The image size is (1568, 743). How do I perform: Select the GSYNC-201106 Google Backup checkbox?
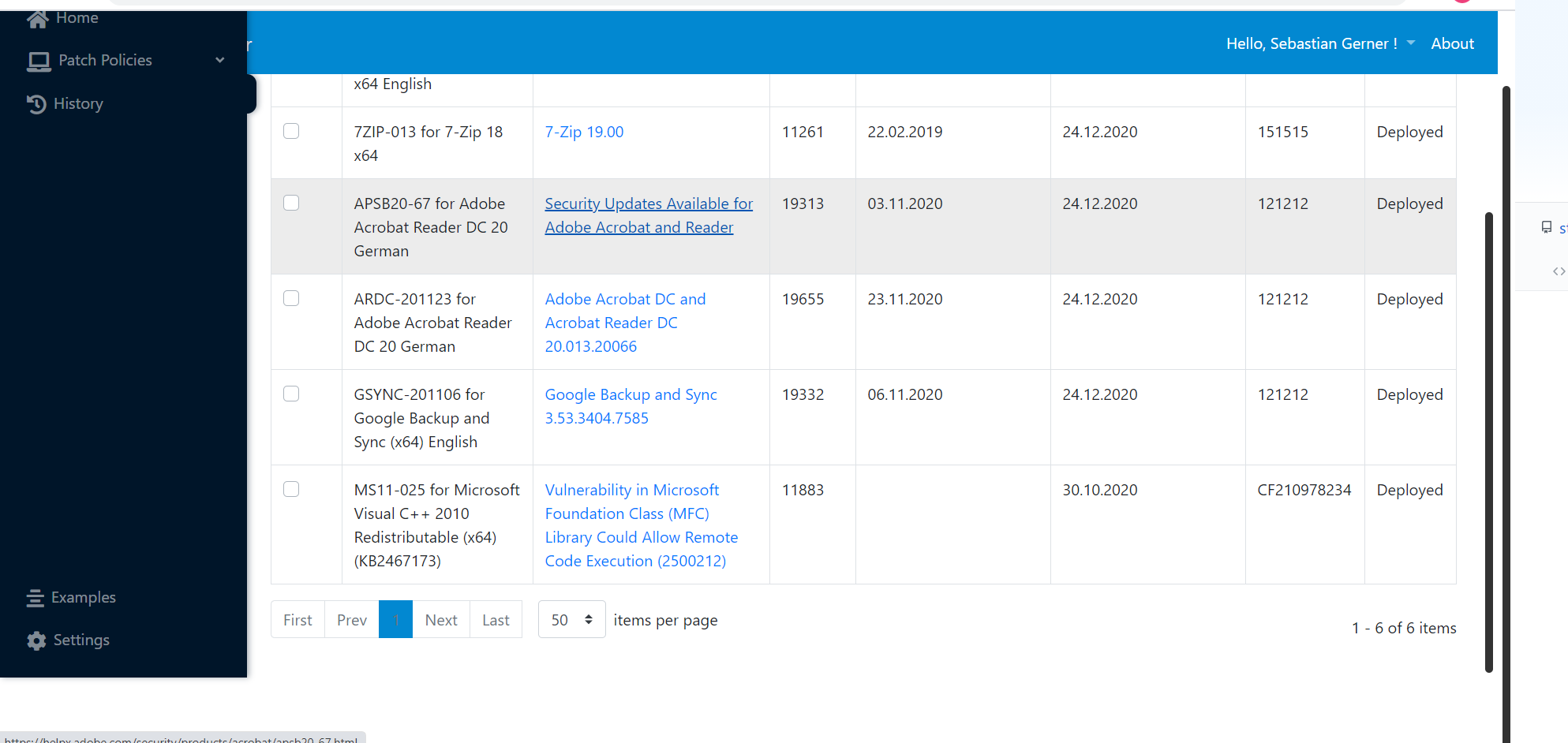(291, 394)
